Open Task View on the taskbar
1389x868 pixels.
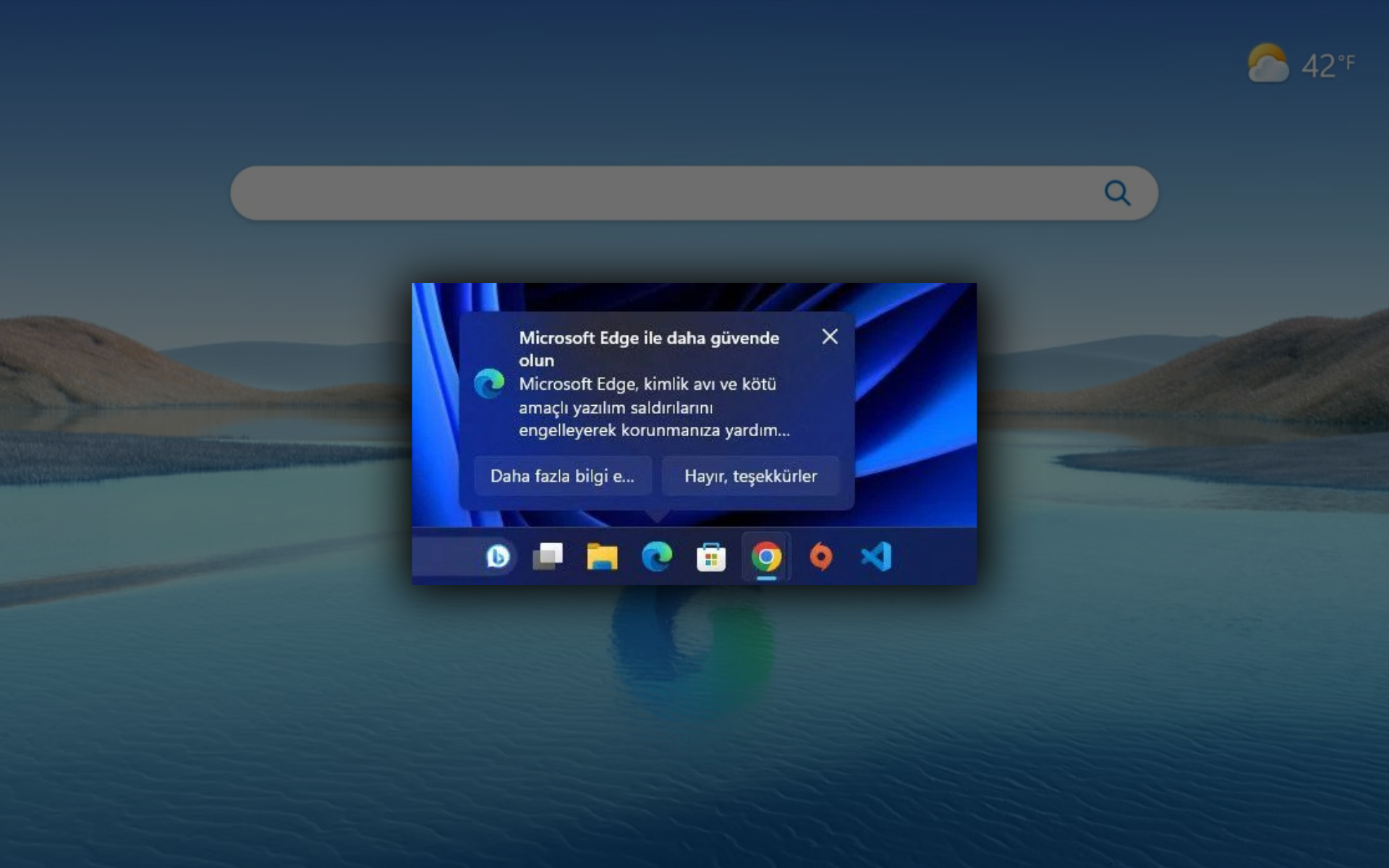(x=548, y=557)
